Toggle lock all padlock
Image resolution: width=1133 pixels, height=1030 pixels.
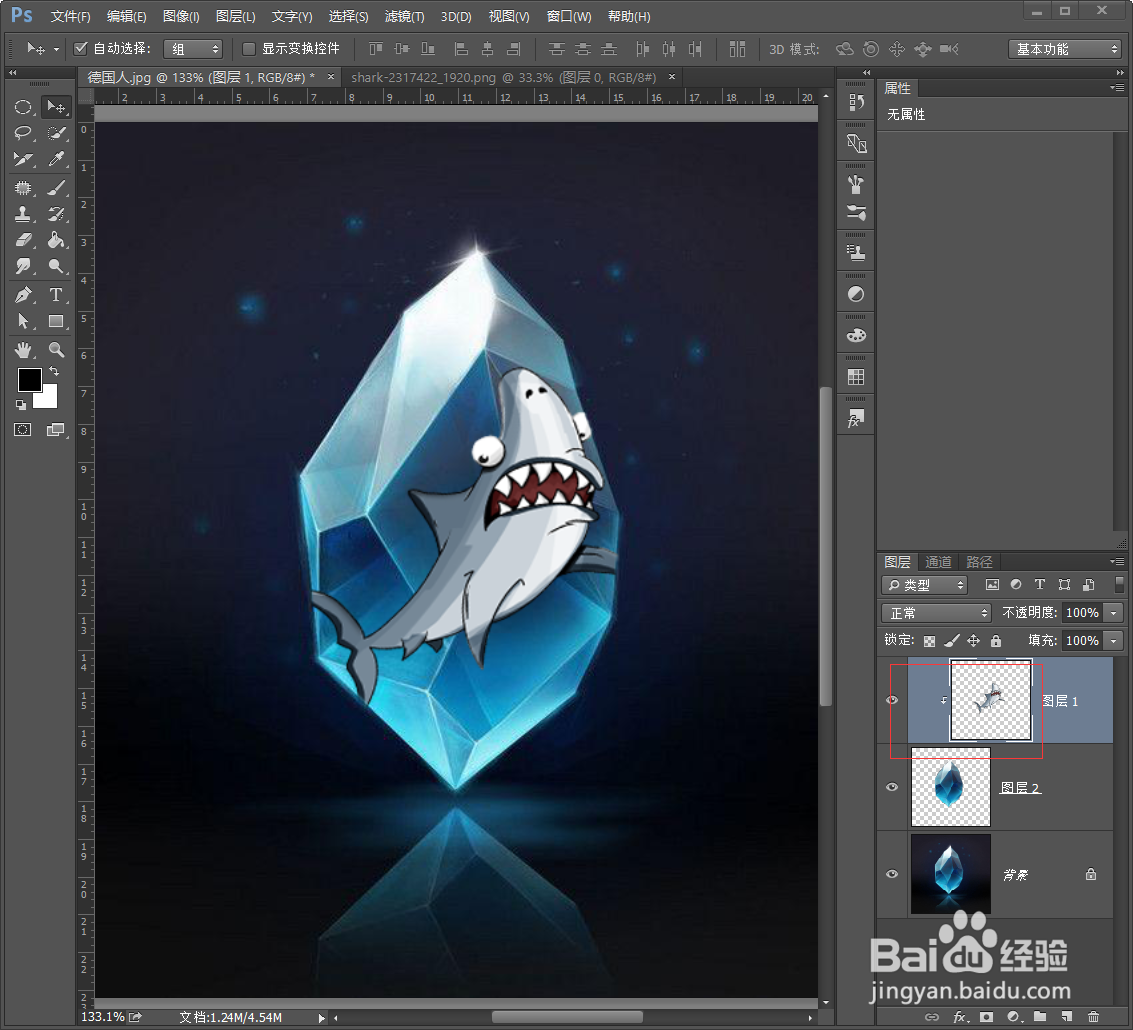[996, 640]
